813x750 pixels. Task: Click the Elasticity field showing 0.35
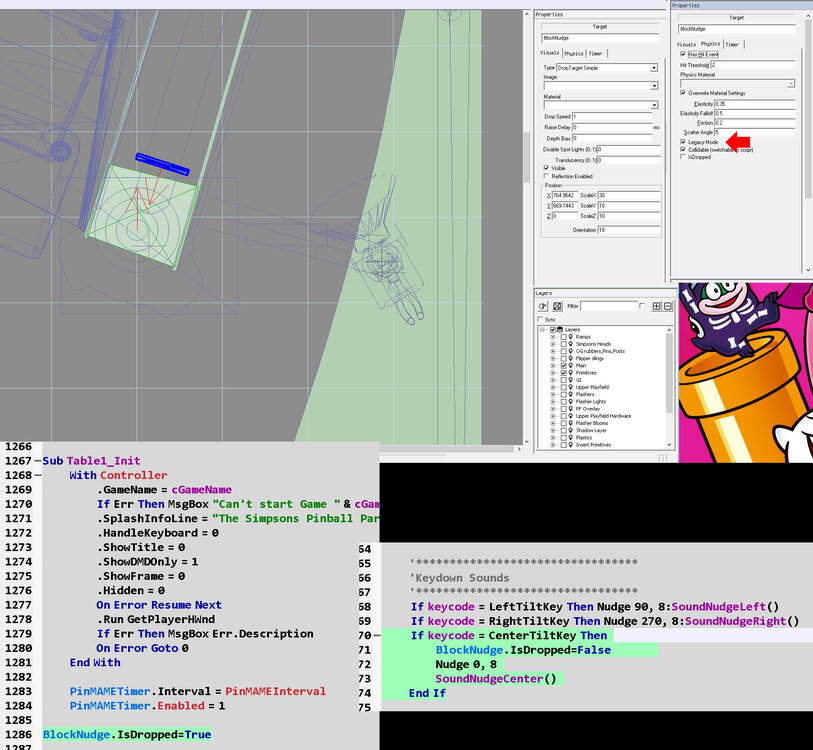[x=754, y=104]
